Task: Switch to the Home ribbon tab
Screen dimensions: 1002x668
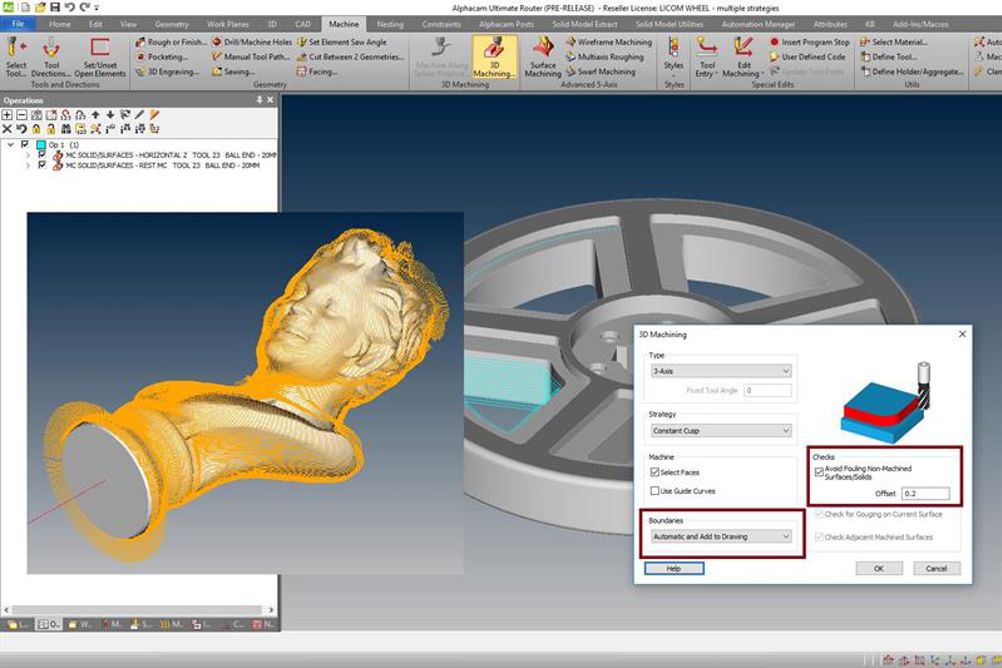Action: click(60, 24)
